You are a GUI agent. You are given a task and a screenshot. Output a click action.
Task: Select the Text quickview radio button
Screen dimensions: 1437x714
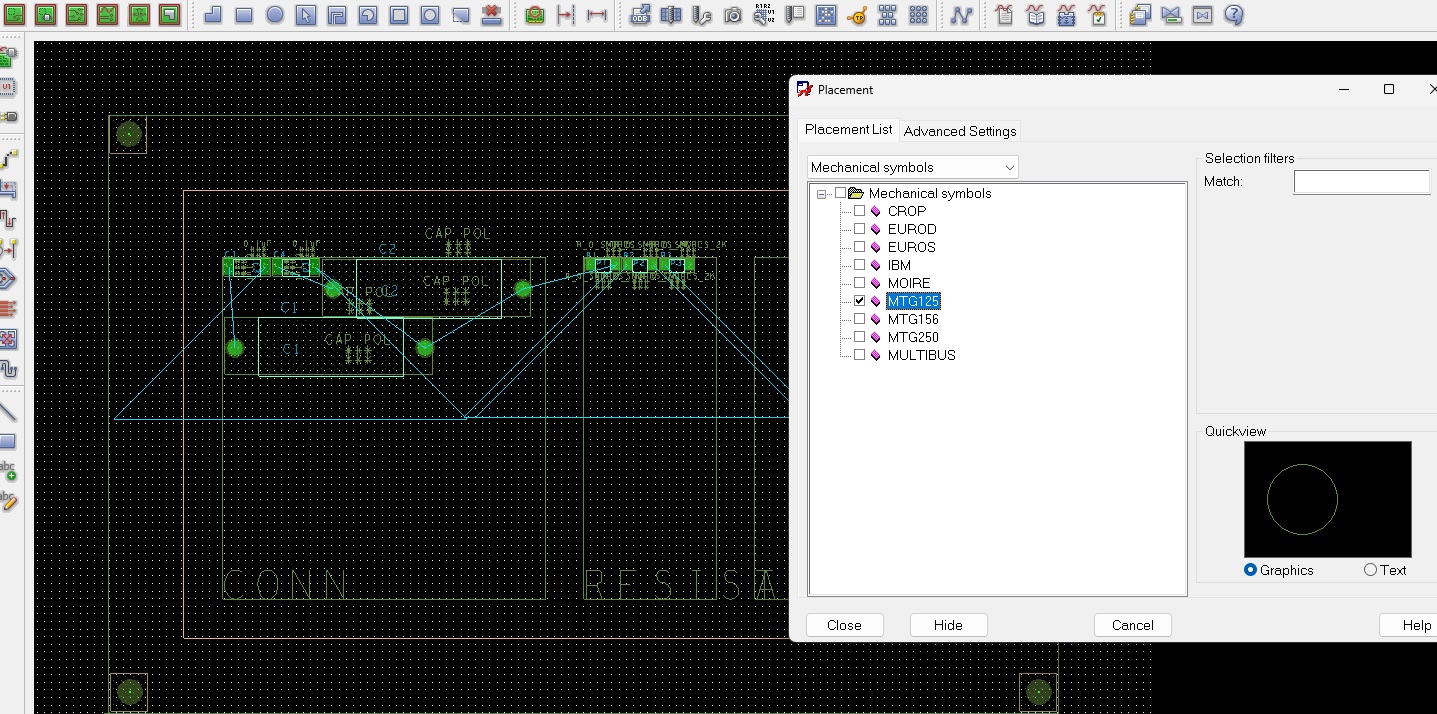pos(1370,570)
